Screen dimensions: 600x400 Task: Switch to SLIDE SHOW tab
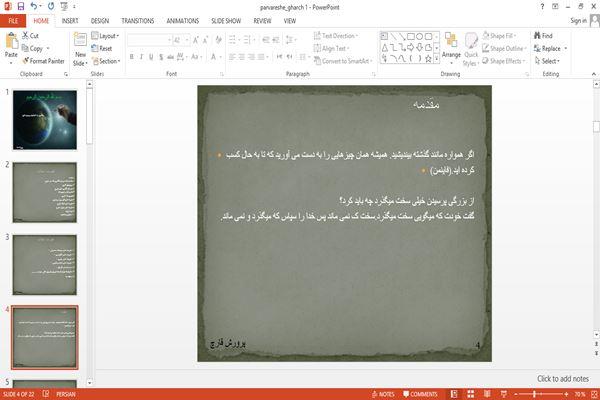[x=226, y=21]
